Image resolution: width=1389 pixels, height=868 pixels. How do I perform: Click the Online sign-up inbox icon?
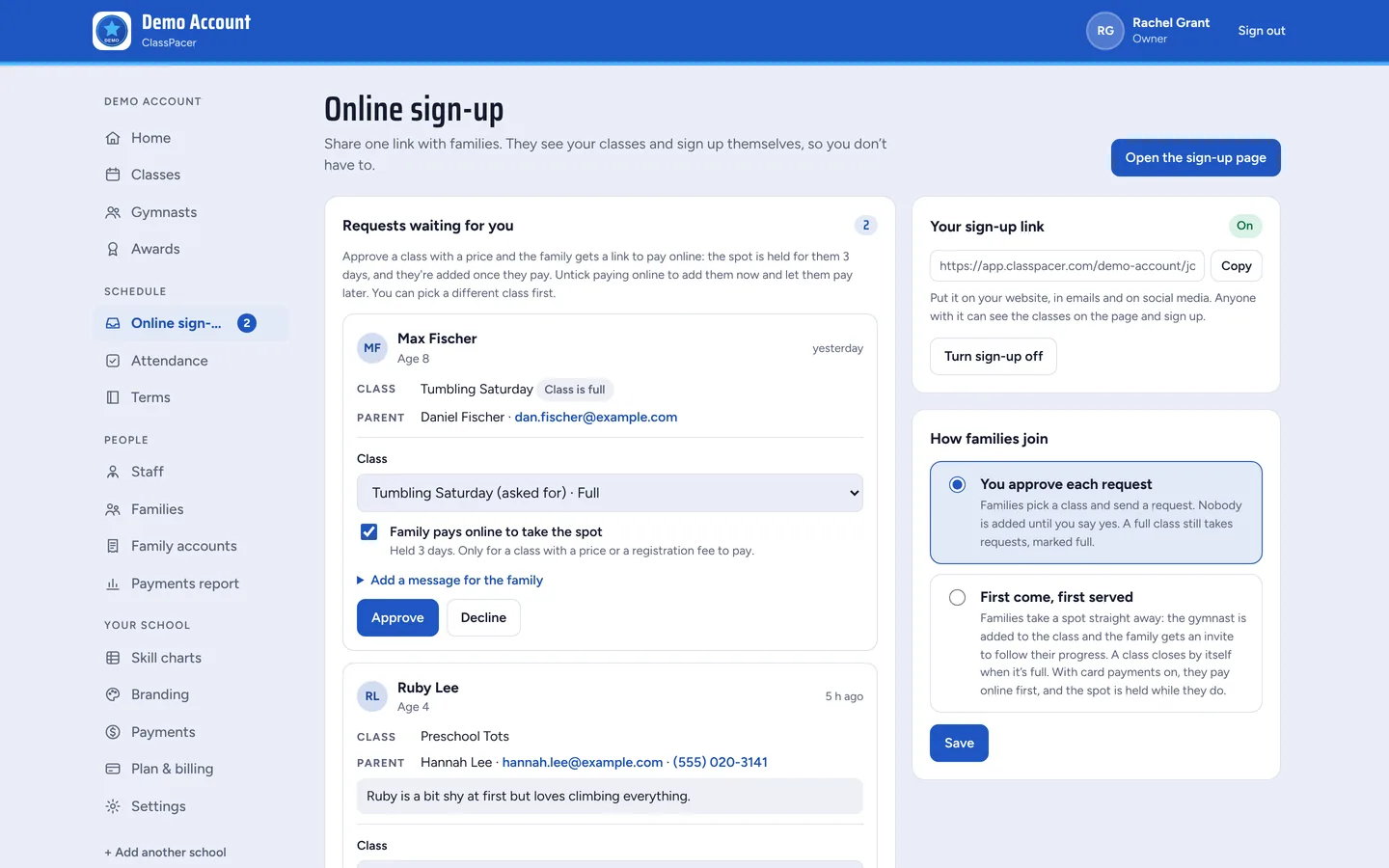[113, 323]
